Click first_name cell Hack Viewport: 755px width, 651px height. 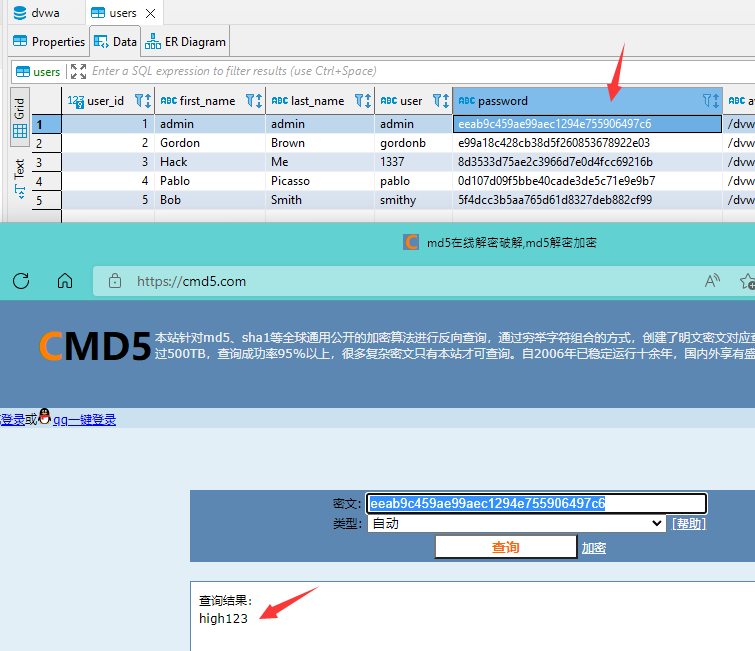pos(210,162)
